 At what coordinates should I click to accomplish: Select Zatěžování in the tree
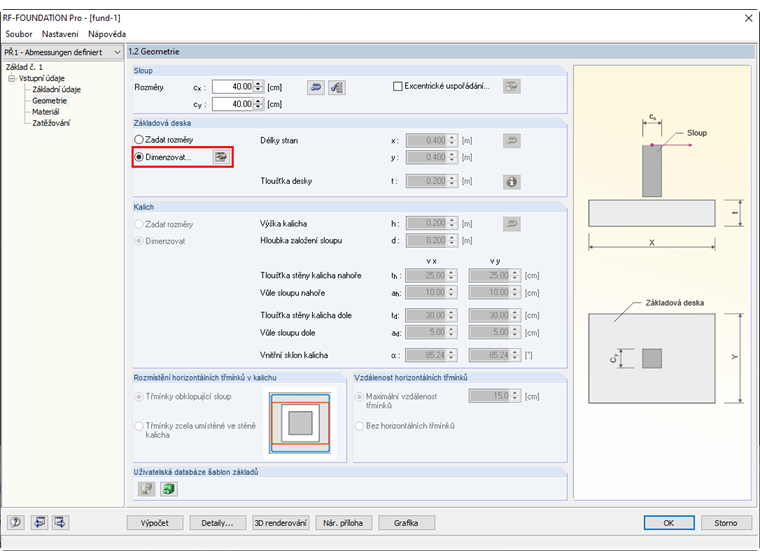(x=51, y=123)
